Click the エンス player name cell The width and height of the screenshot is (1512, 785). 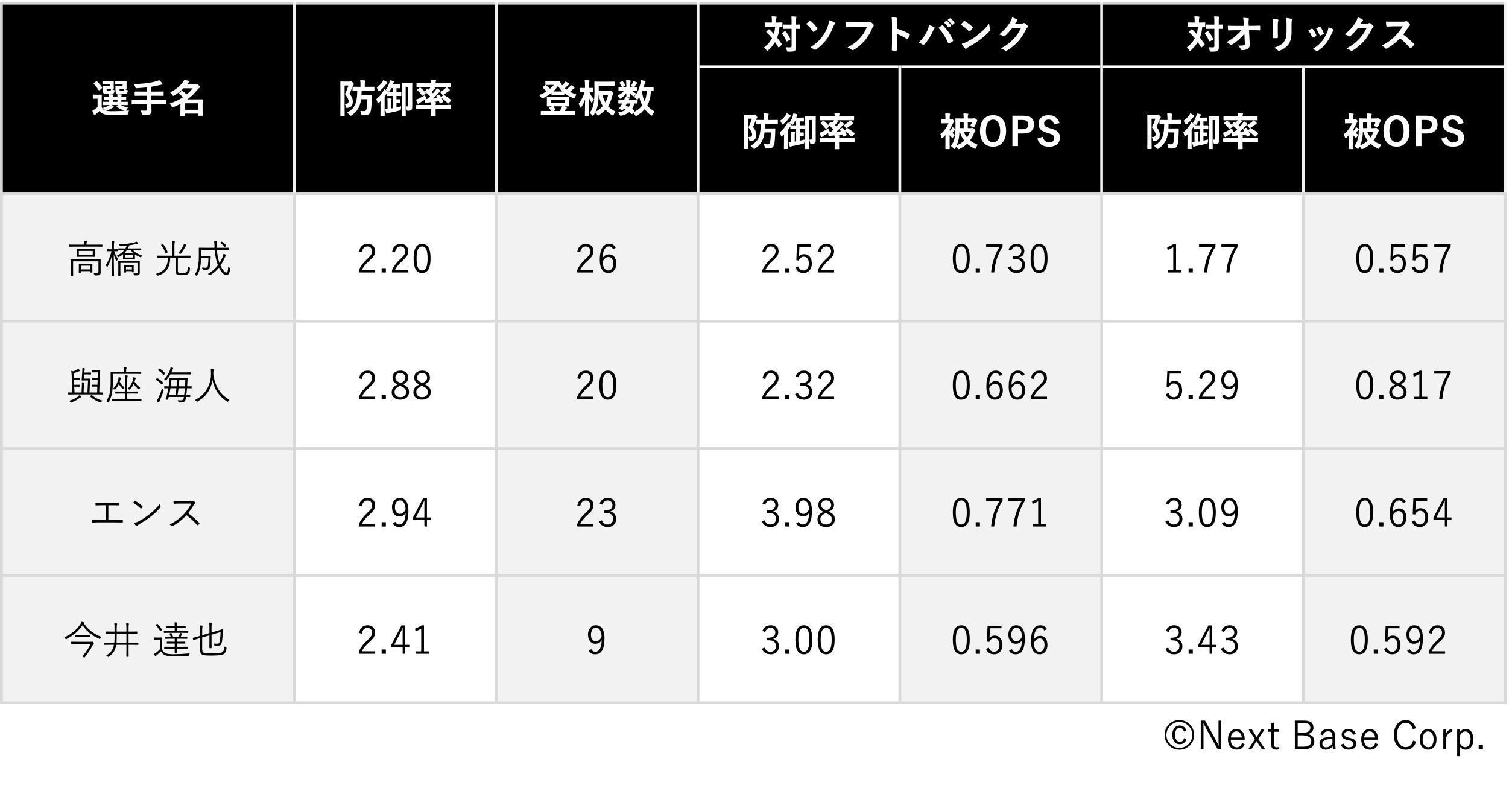pyautogui.click(x=148, y=512)
